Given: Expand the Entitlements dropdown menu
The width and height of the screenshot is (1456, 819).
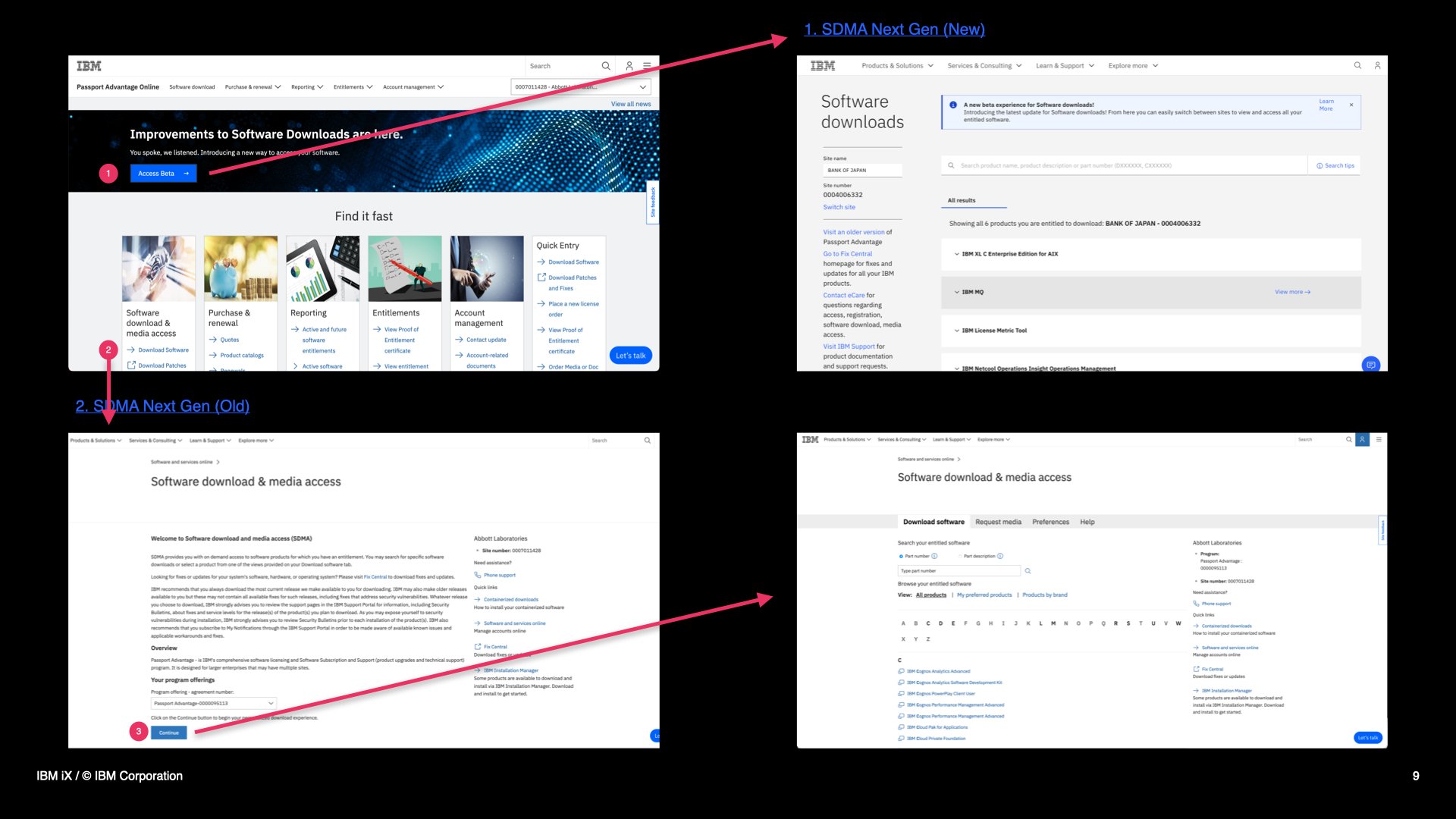Looking at the screenshot, I should coord(353,87).
